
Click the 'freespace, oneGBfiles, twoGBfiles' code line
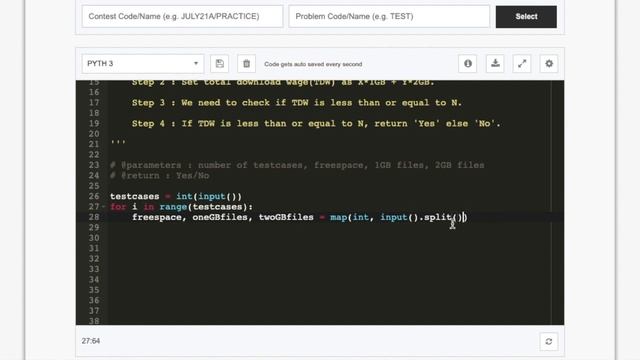299,217
